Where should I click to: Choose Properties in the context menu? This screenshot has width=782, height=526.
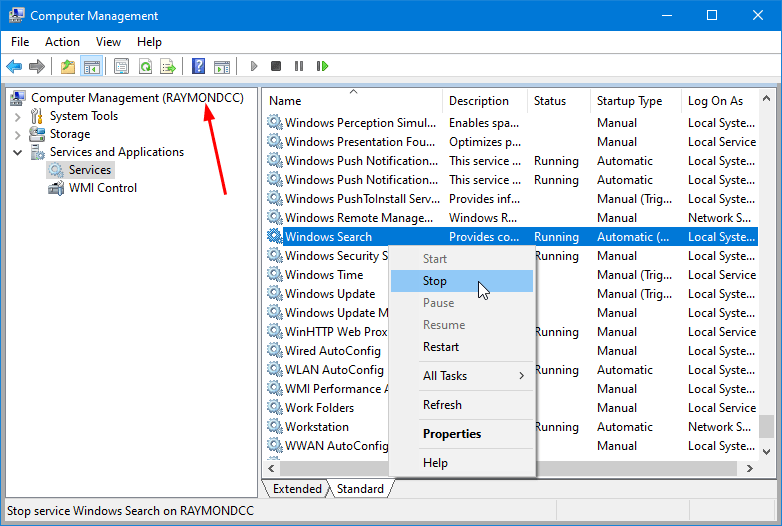point(462,434)
